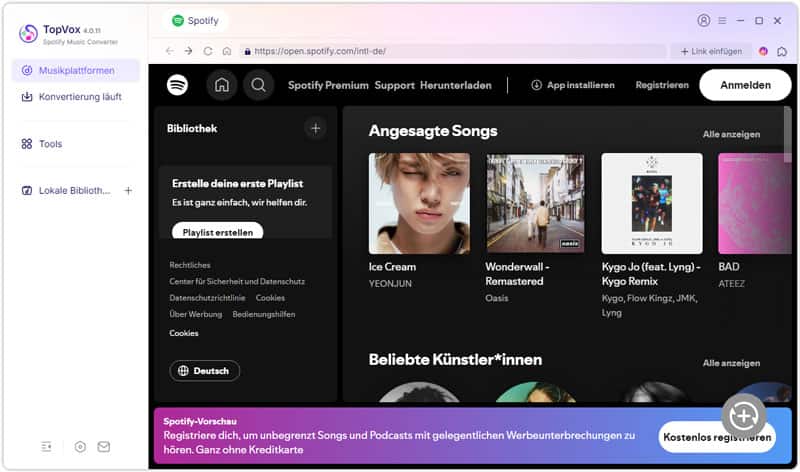Open the Über Werbung link
The height and width of the screenshot is (472, 800).
[x=195, y=314]
